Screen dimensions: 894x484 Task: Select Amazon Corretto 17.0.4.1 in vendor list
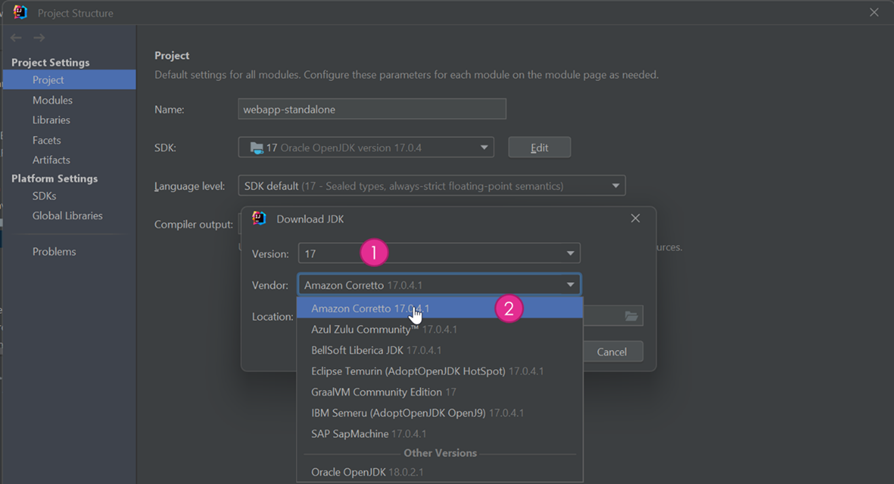pyautogui.click(x=440, y=308)
